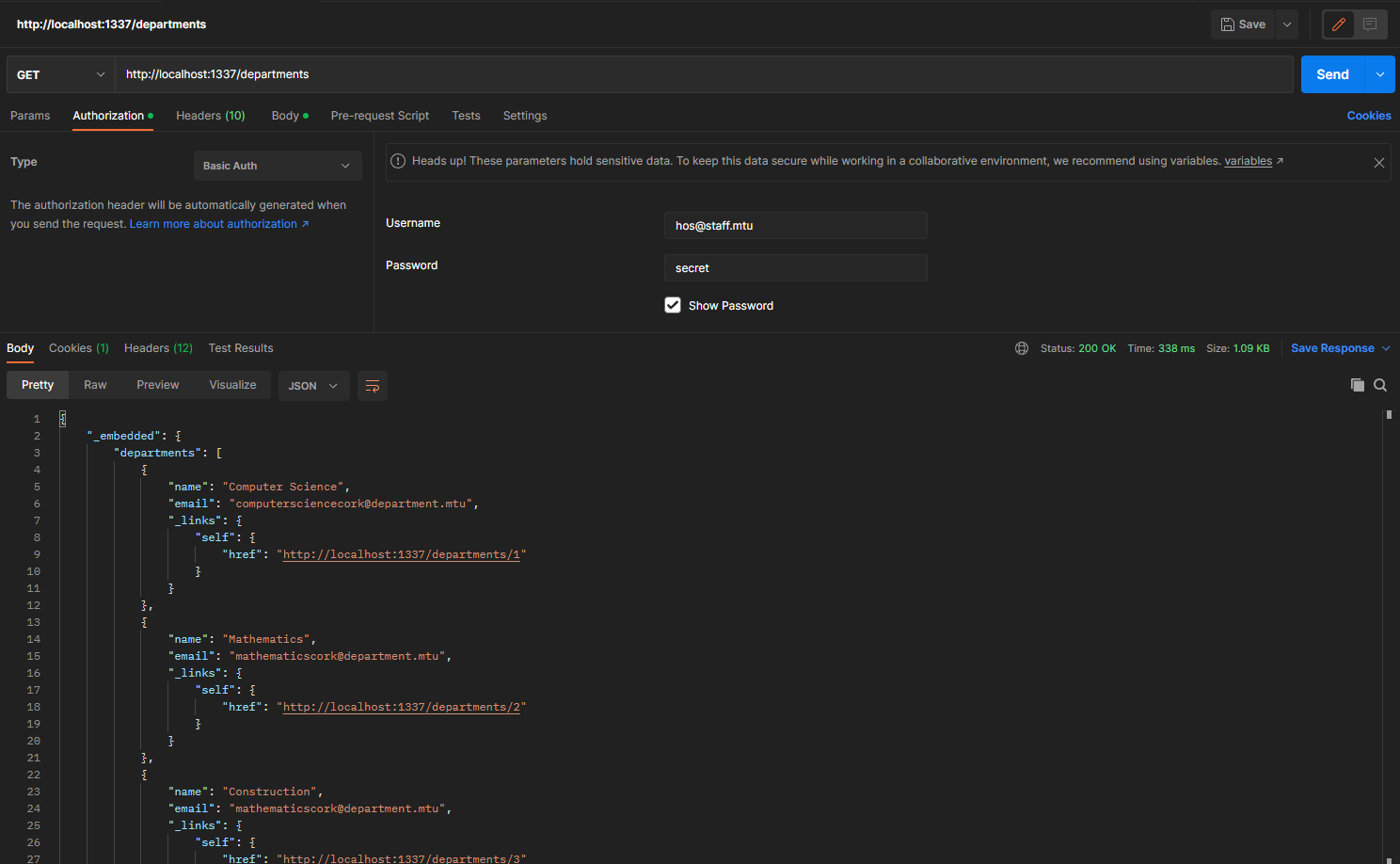Select the Pretty view
The width and height of the screenshot is (1400, 864).
(38, 385)
